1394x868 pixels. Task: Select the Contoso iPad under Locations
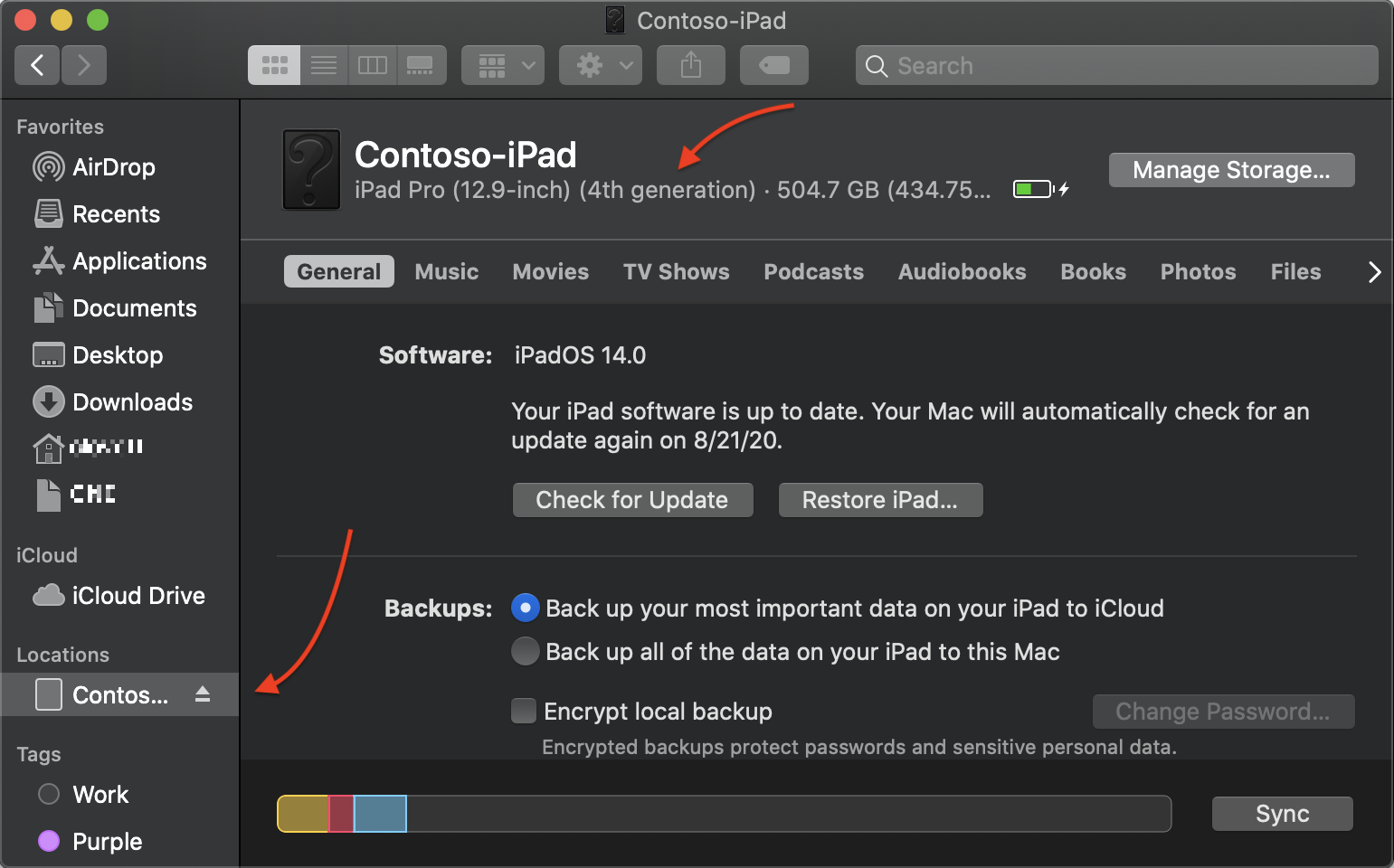[x=119, y=694]
